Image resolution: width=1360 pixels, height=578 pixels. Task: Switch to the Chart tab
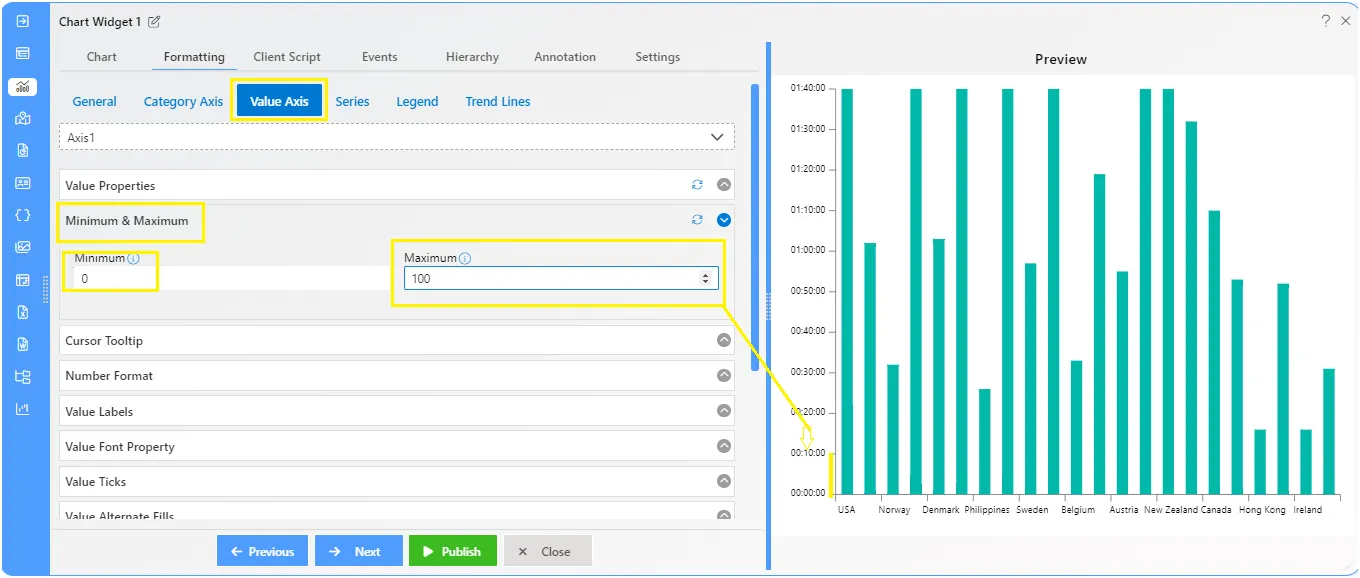[x=101, y=57]
